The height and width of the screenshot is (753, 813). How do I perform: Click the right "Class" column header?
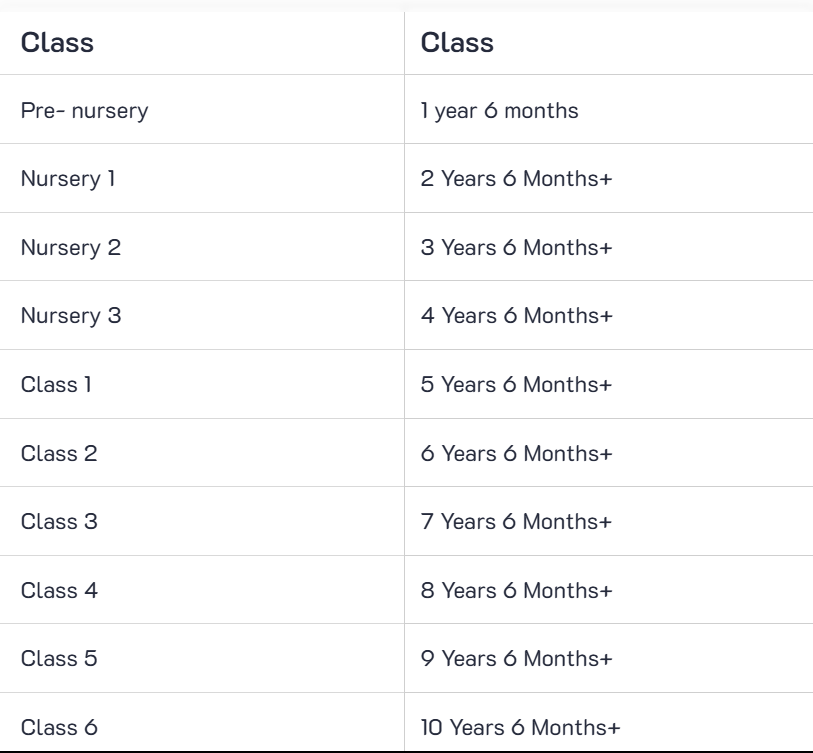457,43
